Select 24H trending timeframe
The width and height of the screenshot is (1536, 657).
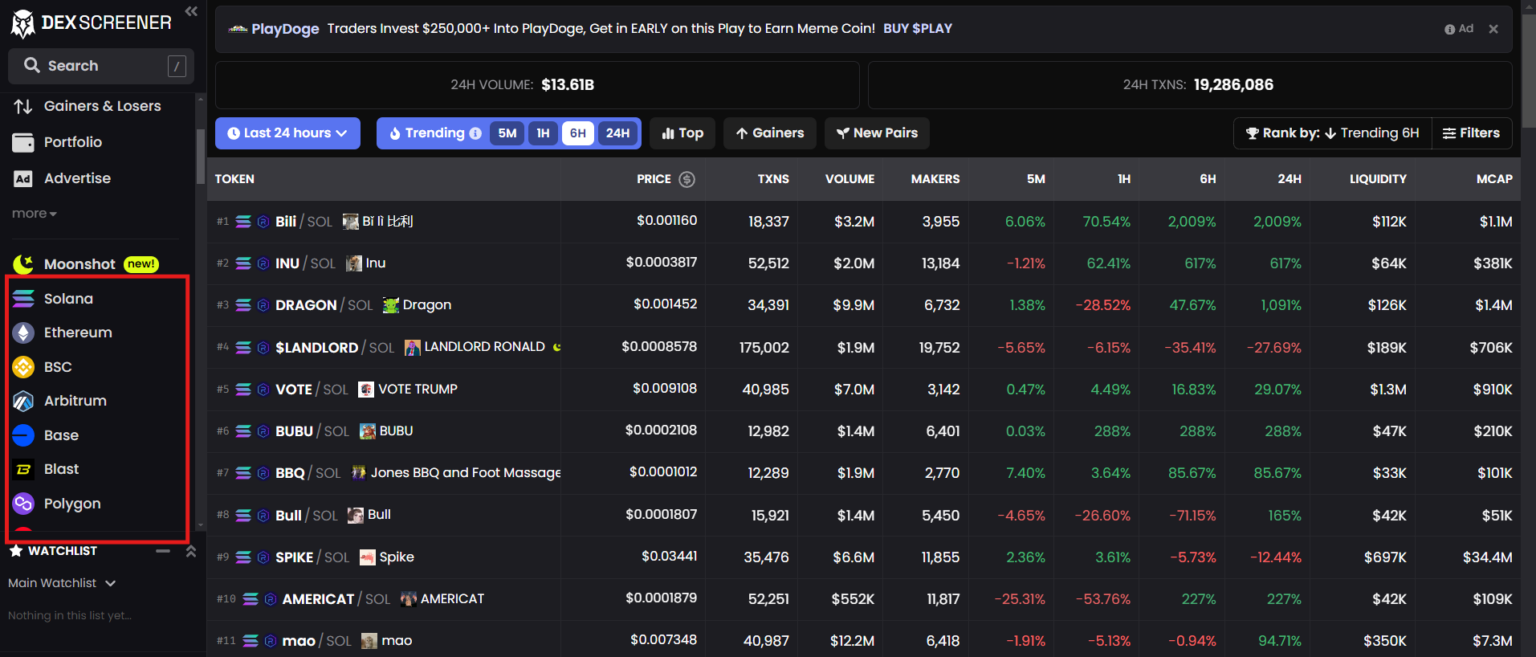[x=617, y=133]
